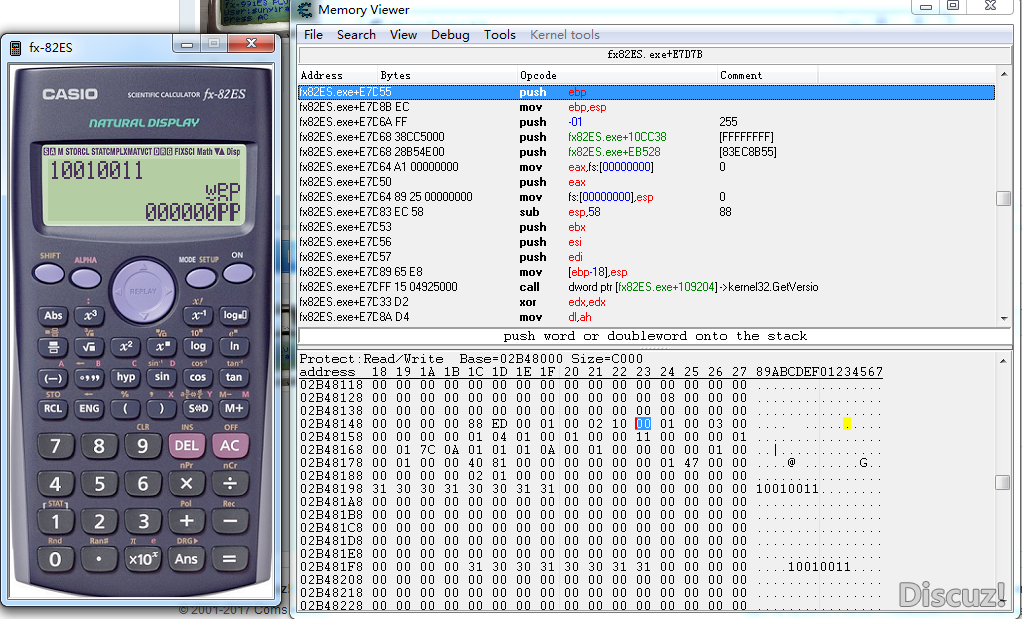Click the Abs key on calculator
The height and width of the screenshot is (619, 1022).
53,316
